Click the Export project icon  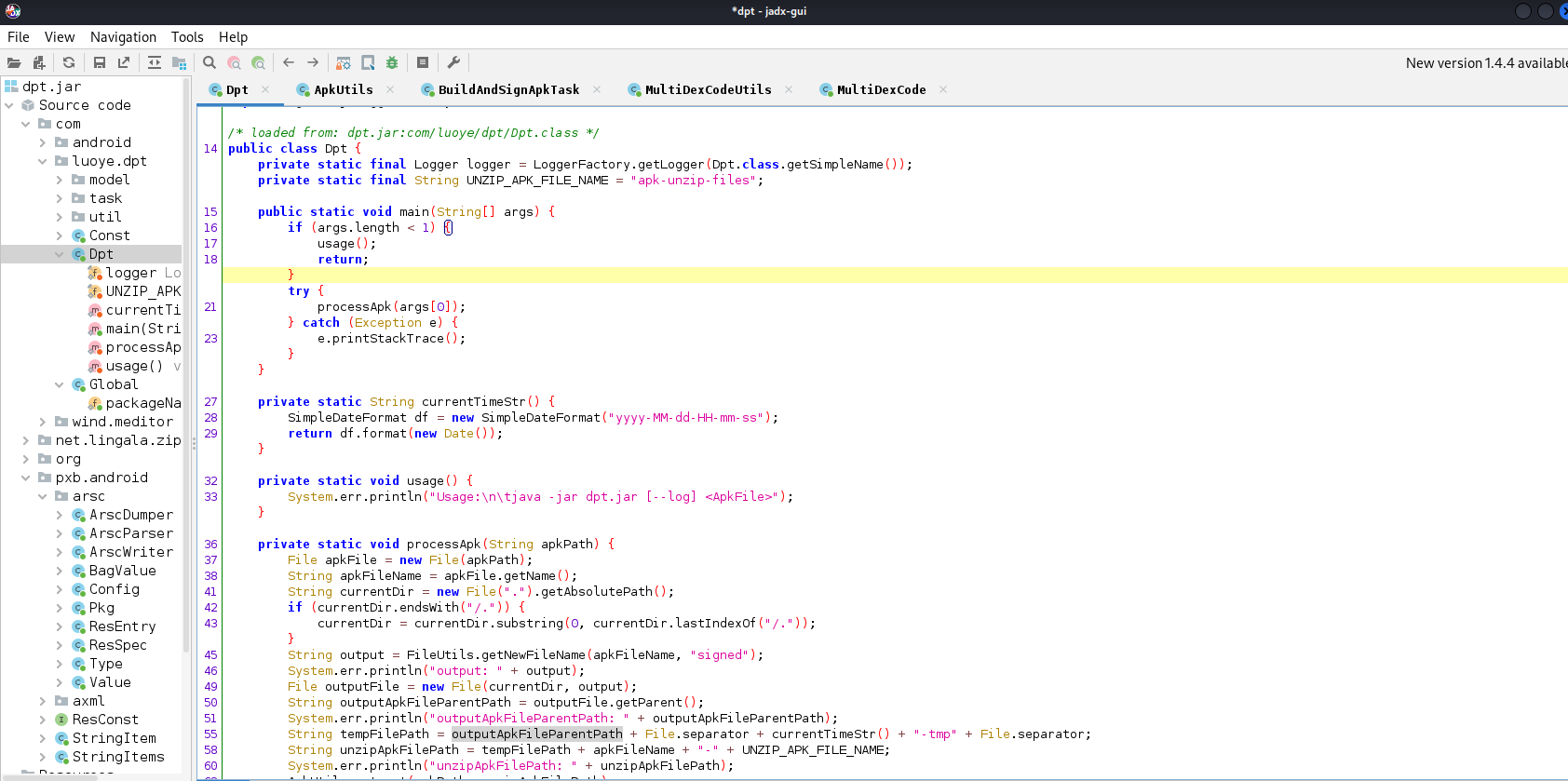(x=124, y=62)
